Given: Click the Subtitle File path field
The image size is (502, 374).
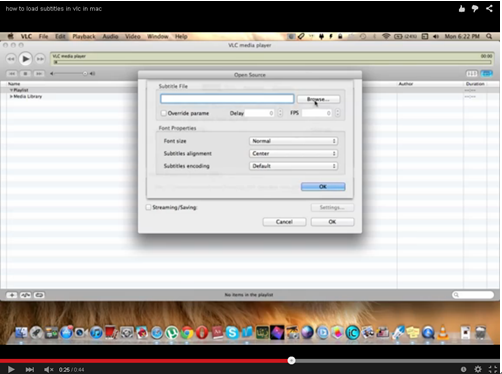Looking at the screenshot, I should [227, 99].
